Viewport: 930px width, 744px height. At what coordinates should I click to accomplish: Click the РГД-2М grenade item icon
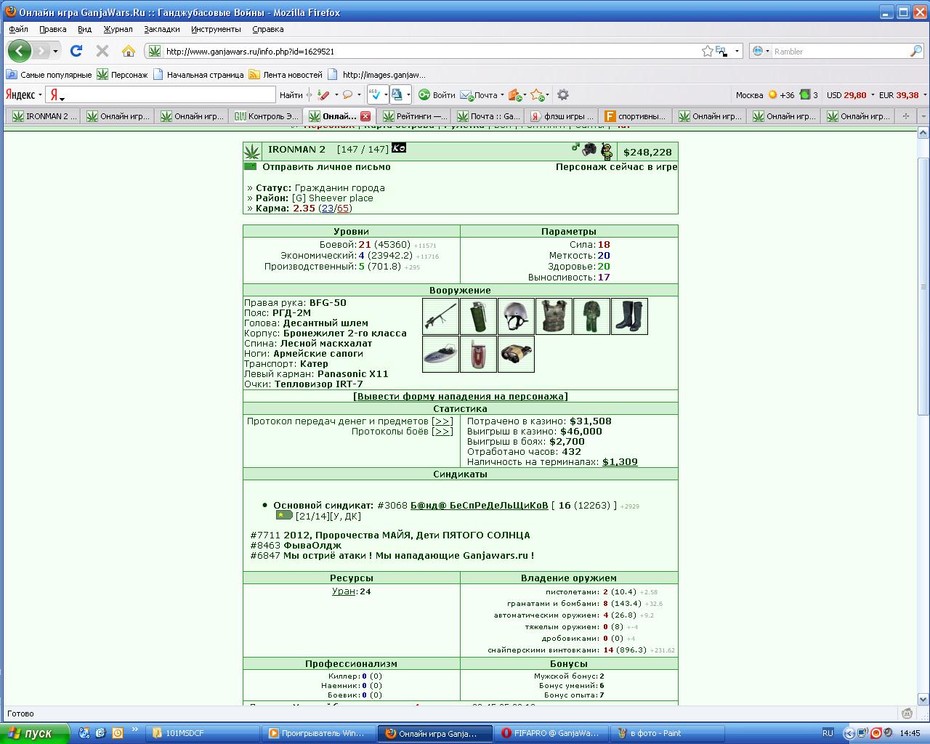479,316
